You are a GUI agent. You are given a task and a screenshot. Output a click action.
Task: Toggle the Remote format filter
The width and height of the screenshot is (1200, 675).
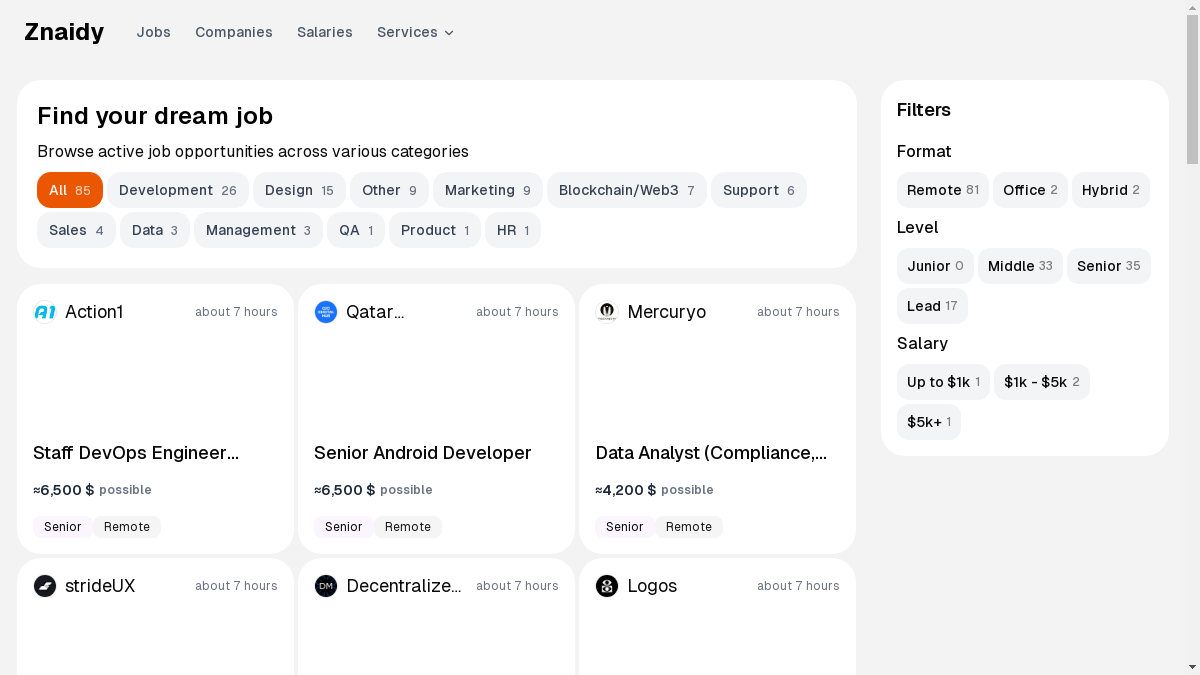[942, 190]
